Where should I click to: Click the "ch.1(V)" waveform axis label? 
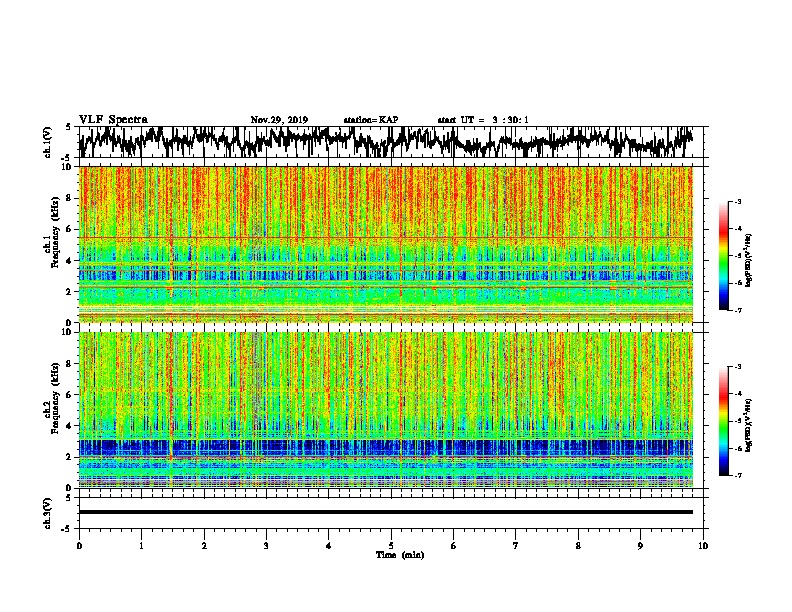[x=48, y=142]
